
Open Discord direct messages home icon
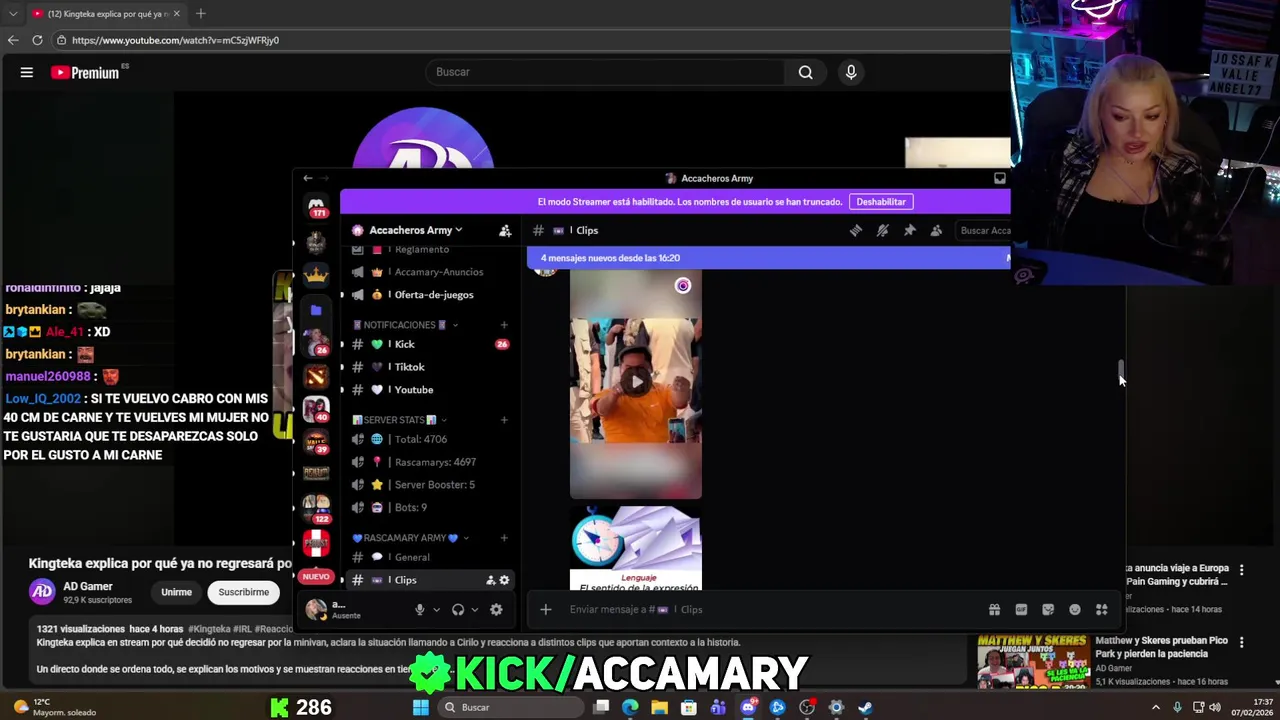[x=317, y=206]
